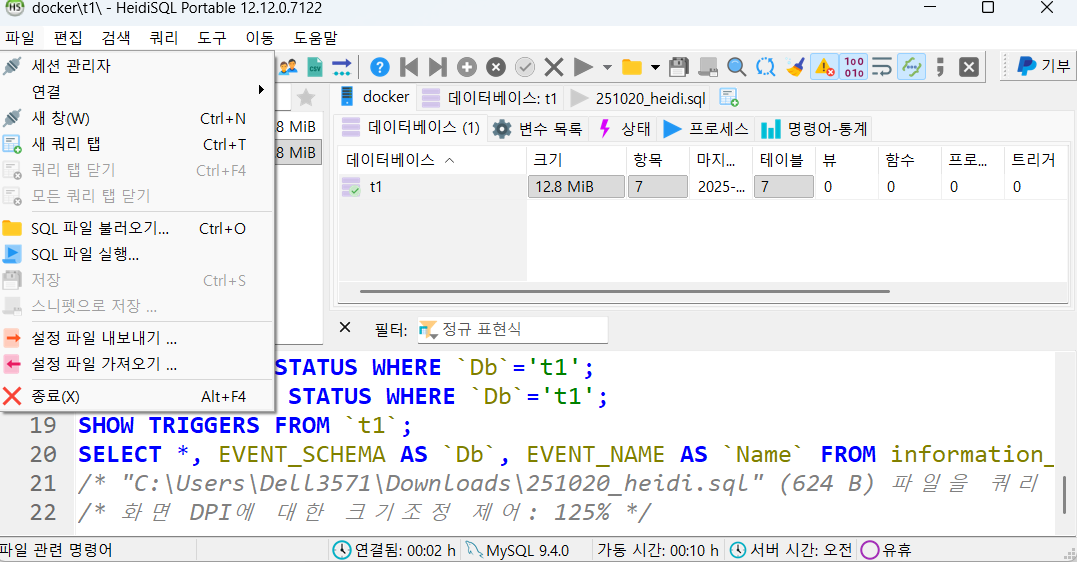Screen dimensions: 1077x562
Task: Click the post changes checkmark icon
Action: pos(525,67)
